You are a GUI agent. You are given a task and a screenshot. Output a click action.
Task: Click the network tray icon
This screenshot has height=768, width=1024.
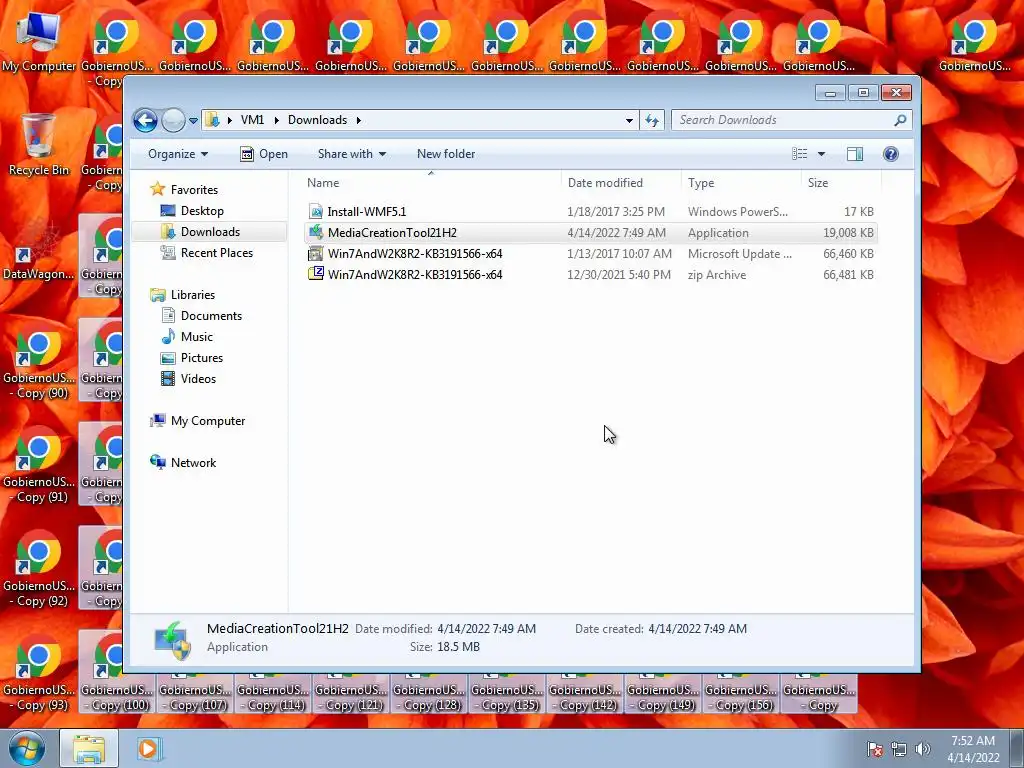[899, 749]
